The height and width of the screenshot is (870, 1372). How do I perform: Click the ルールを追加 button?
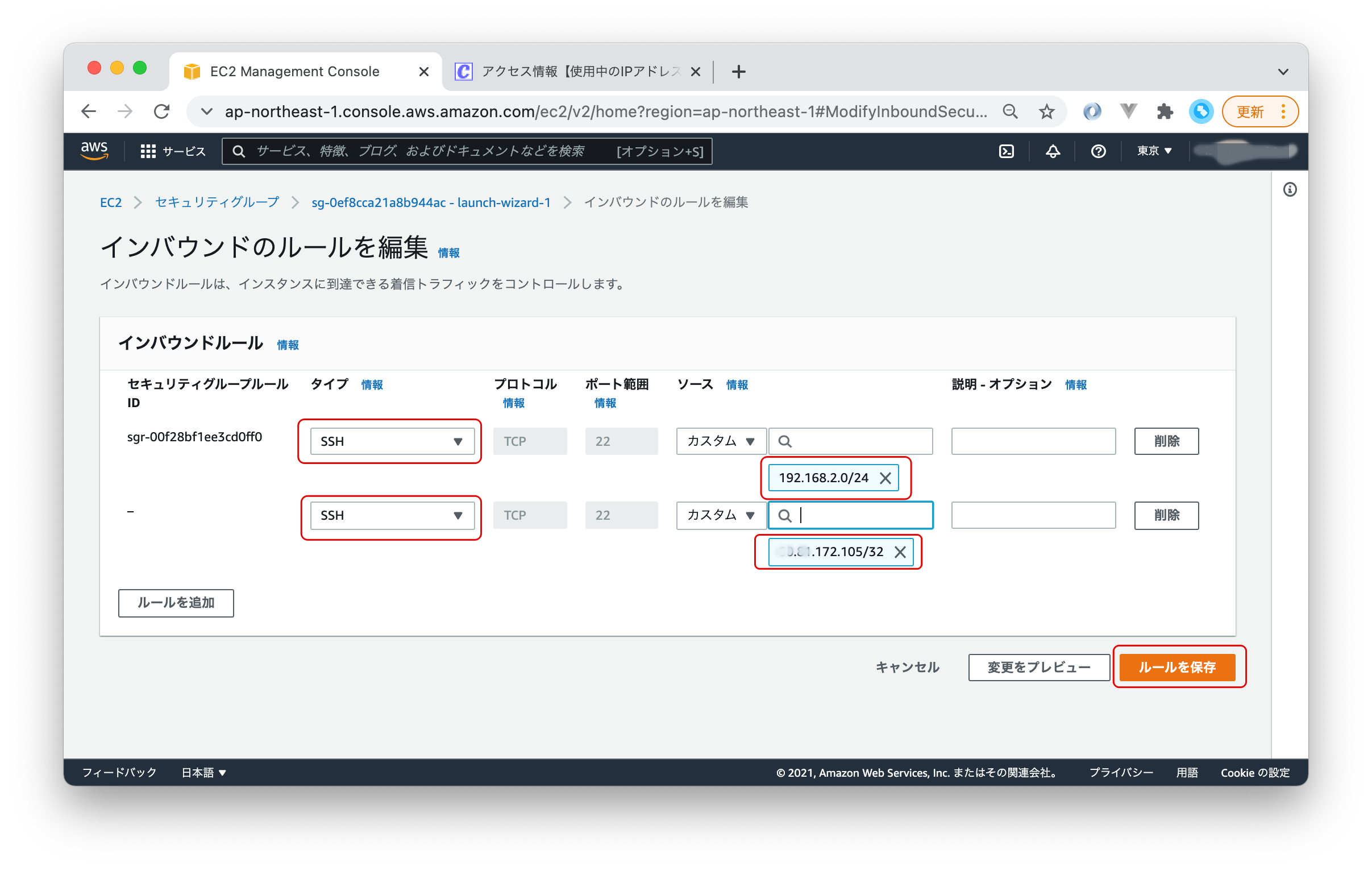(x=176, y=603)
